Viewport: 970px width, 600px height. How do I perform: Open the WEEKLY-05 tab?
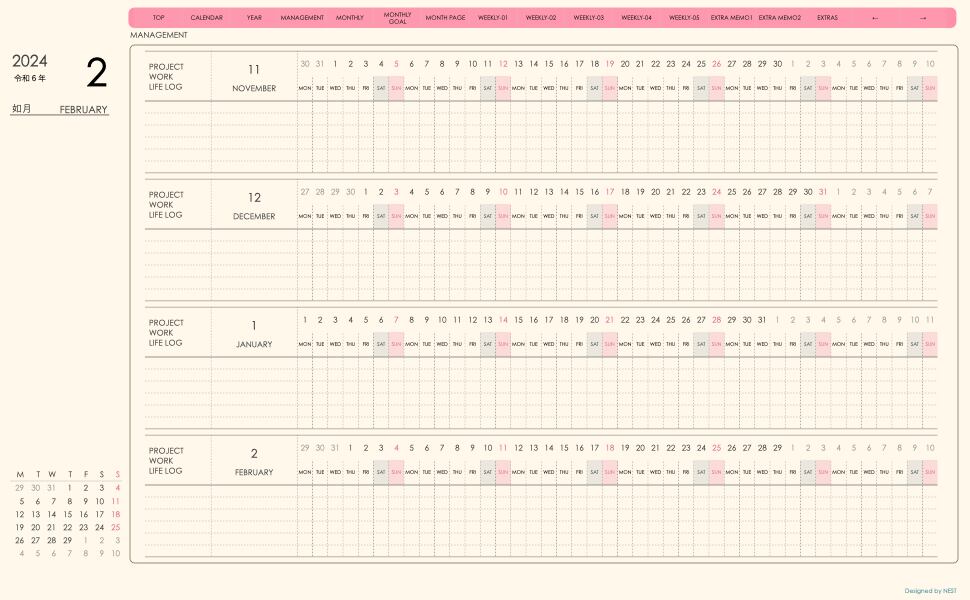click(x=684, y=18)
